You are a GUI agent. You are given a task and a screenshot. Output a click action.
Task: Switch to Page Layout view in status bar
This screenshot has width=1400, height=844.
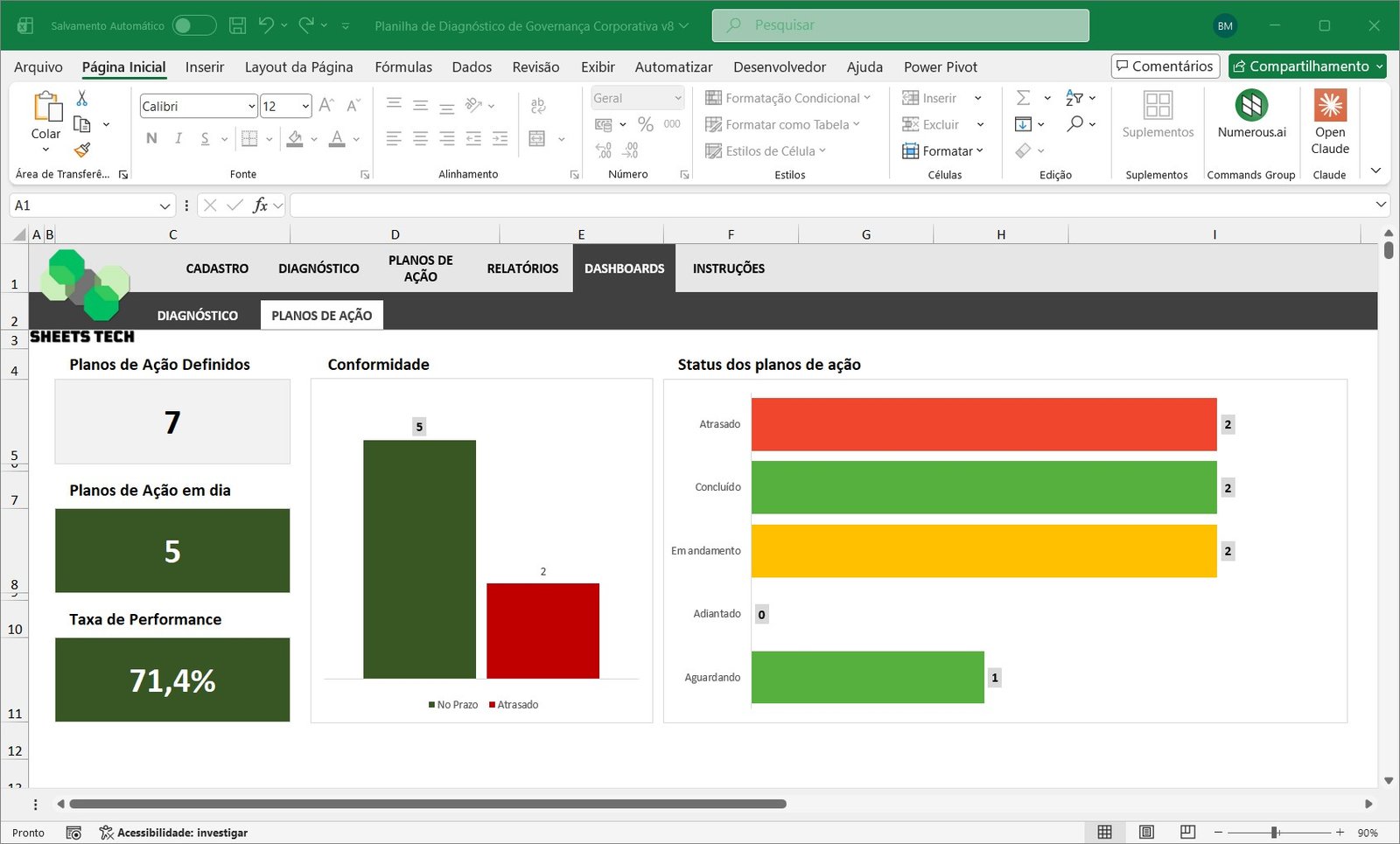pyautogui.click(x=1146, y=832)
